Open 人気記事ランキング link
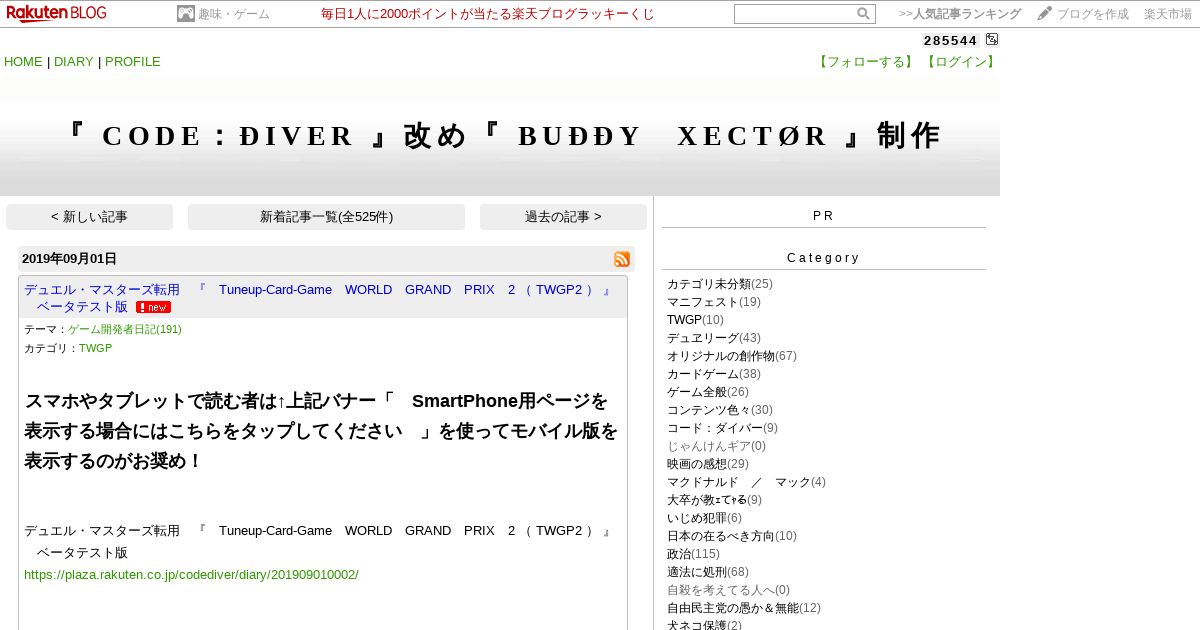This screenshot has height=630, width=1200. (x=967, y=14)
